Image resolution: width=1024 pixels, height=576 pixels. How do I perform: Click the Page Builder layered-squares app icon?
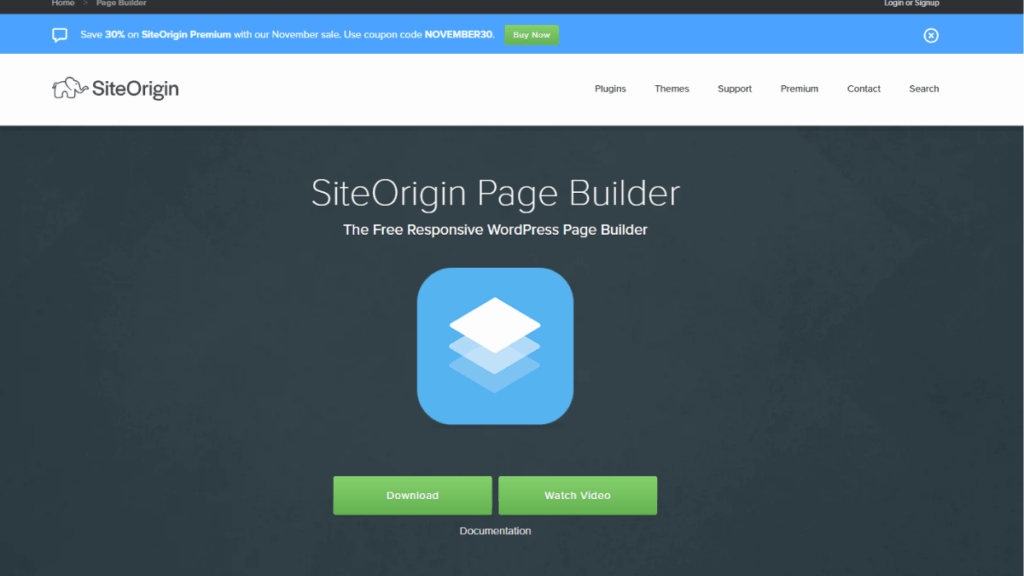click(495, 346)
